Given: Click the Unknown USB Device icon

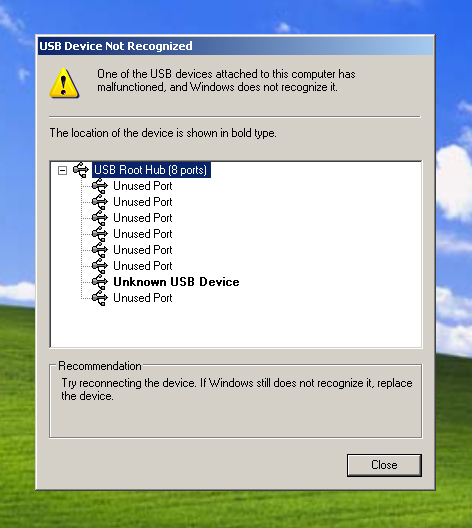Looking at the screenshot, I should coord(100,282).
